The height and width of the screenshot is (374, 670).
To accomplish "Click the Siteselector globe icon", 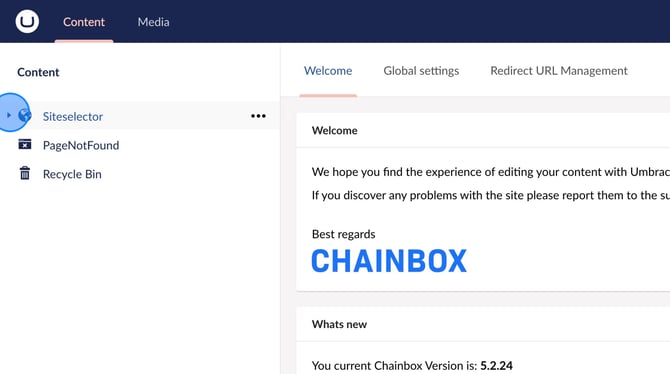I will point(25,115).
